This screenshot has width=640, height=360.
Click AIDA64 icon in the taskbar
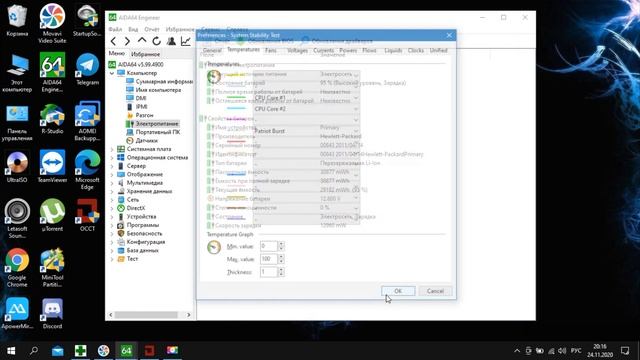coord(126,350)
